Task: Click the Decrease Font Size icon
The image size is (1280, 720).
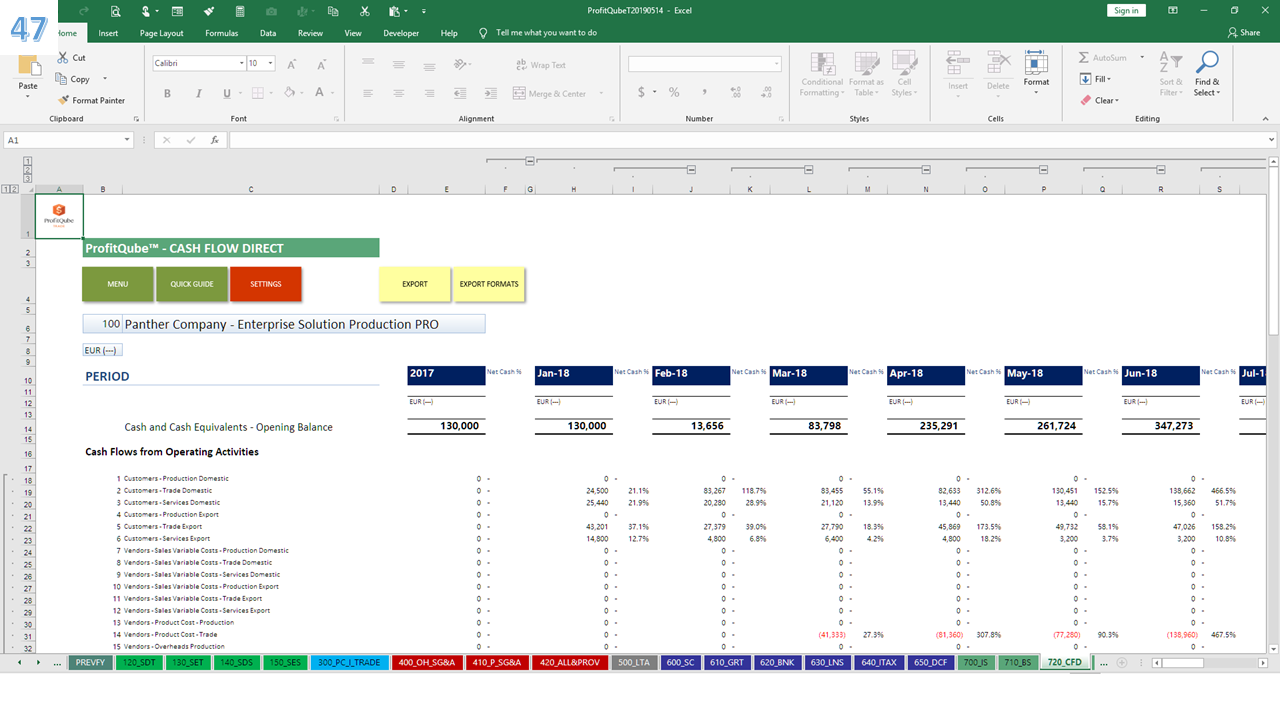Action: pyautogui.click(x=319, y=64)
